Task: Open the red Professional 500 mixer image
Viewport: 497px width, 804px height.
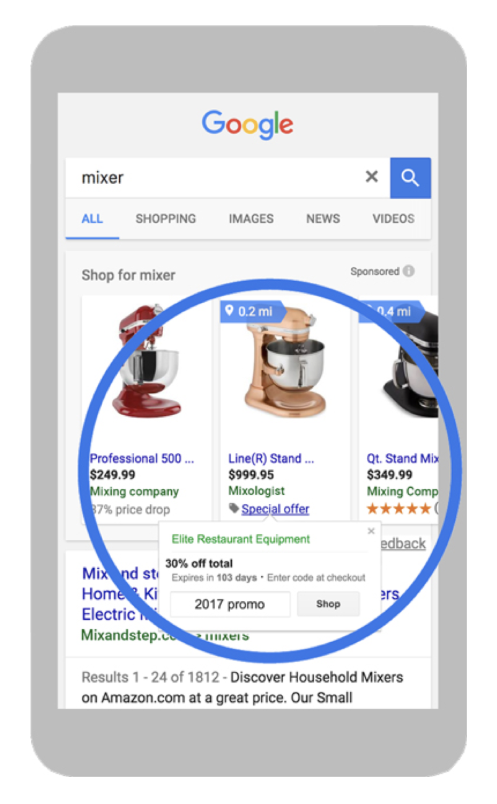Action: pyautogui.click(x=146, y=361)
